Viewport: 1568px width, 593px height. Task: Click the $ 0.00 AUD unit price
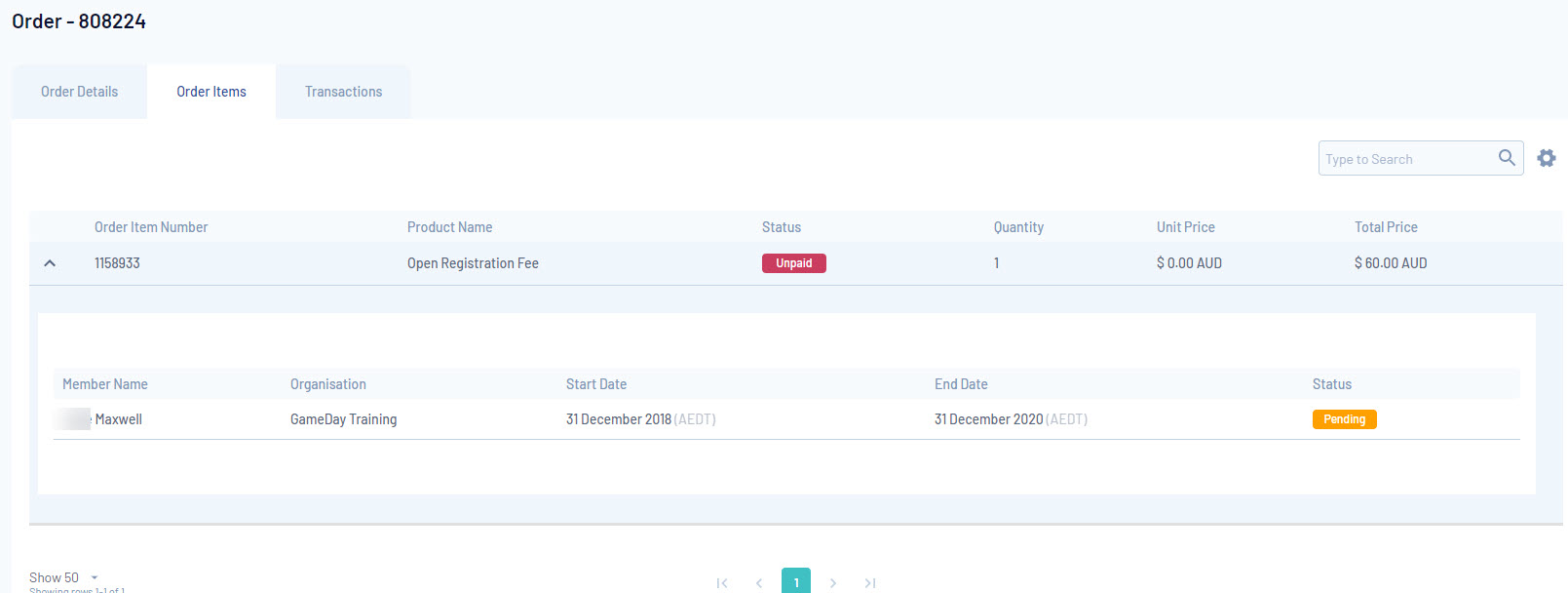pos(1189,263)
